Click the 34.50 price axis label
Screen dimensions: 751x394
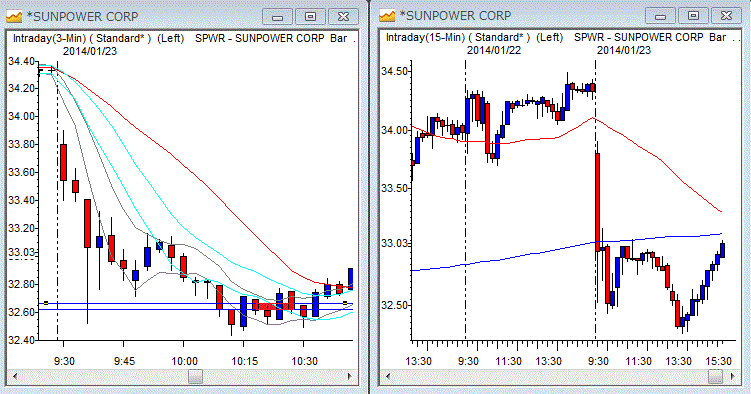(395, 72)
